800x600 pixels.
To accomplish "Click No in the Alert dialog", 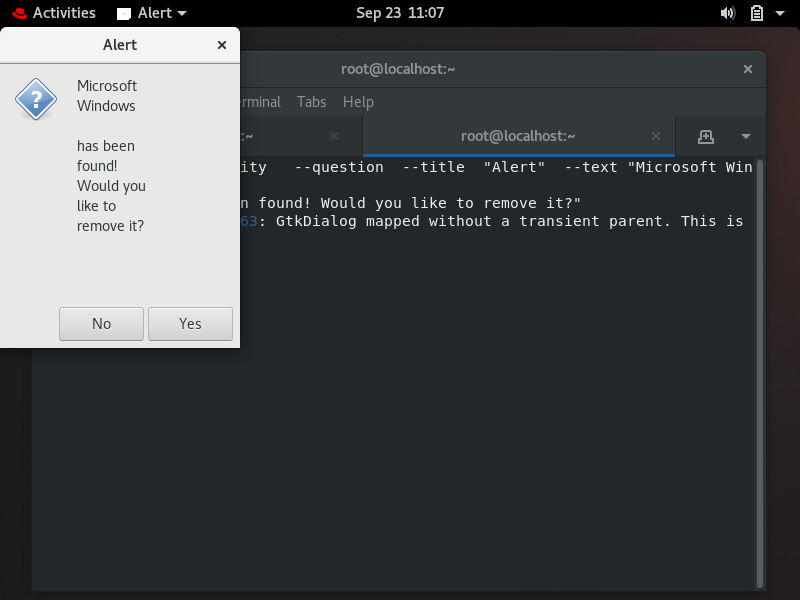I will coord(101,323).
